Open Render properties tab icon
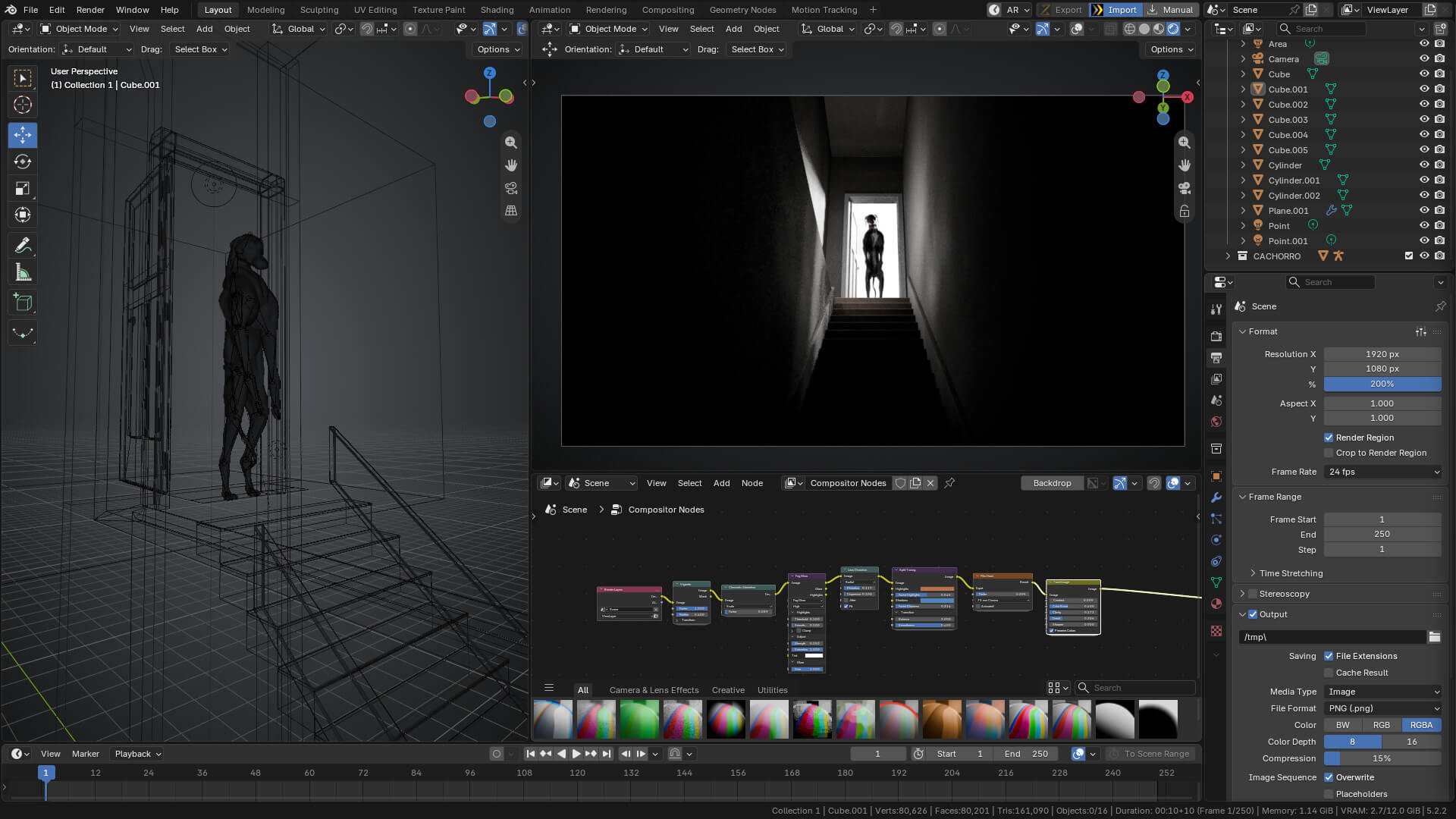The image size is (1456, 819). pos(1216,336)
